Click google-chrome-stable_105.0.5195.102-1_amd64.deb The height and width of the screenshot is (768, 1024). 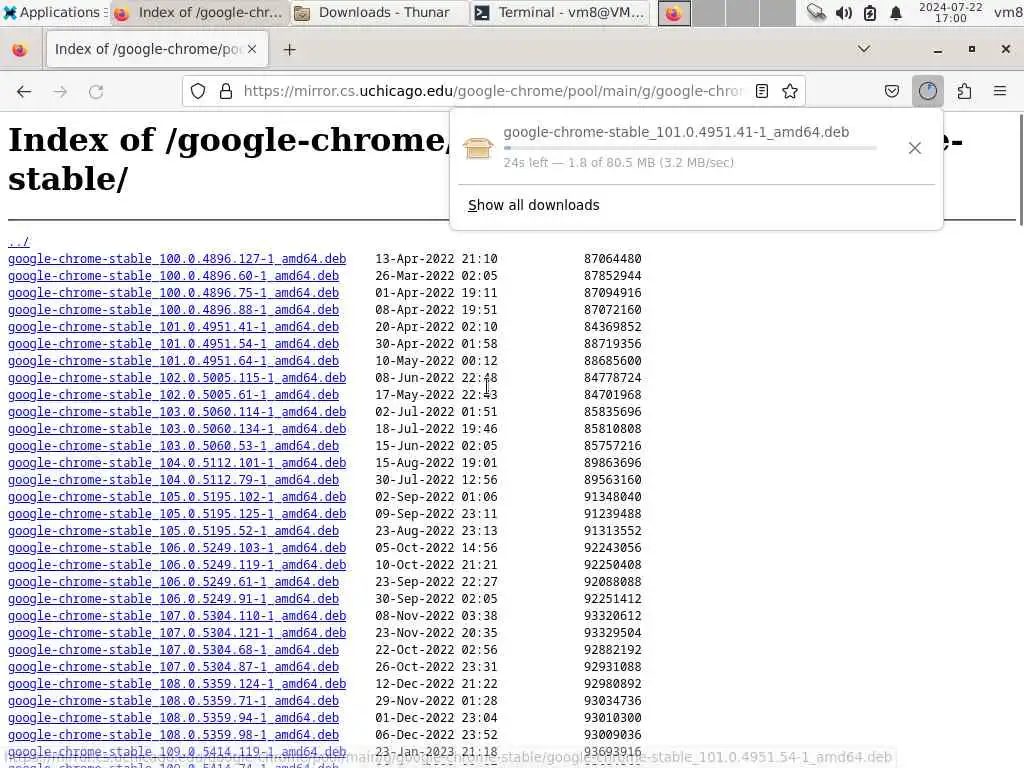click(177, 496)
